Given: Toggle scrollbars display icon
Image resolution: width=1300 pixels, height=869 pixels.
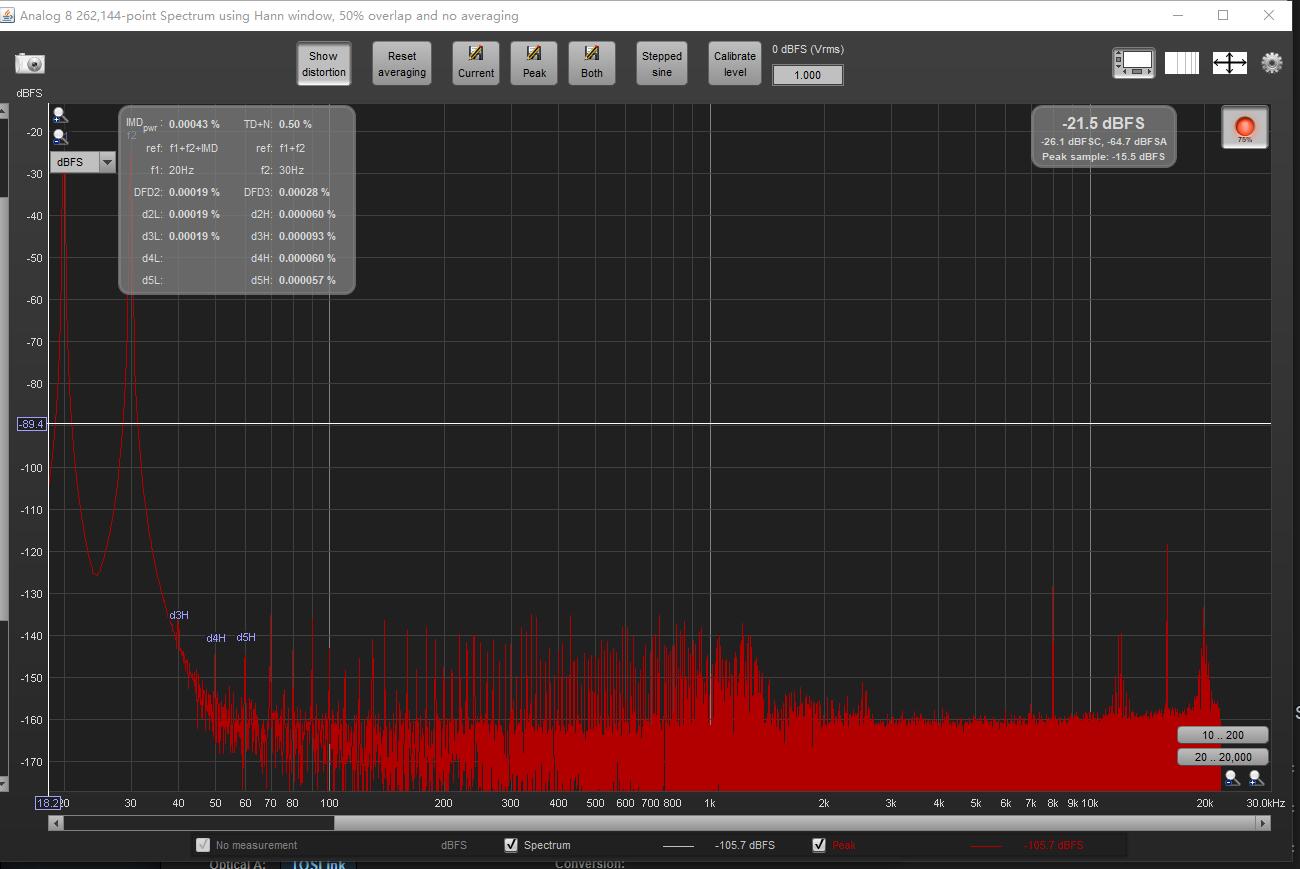Looking at the screenshot, I should point(1134,63).
